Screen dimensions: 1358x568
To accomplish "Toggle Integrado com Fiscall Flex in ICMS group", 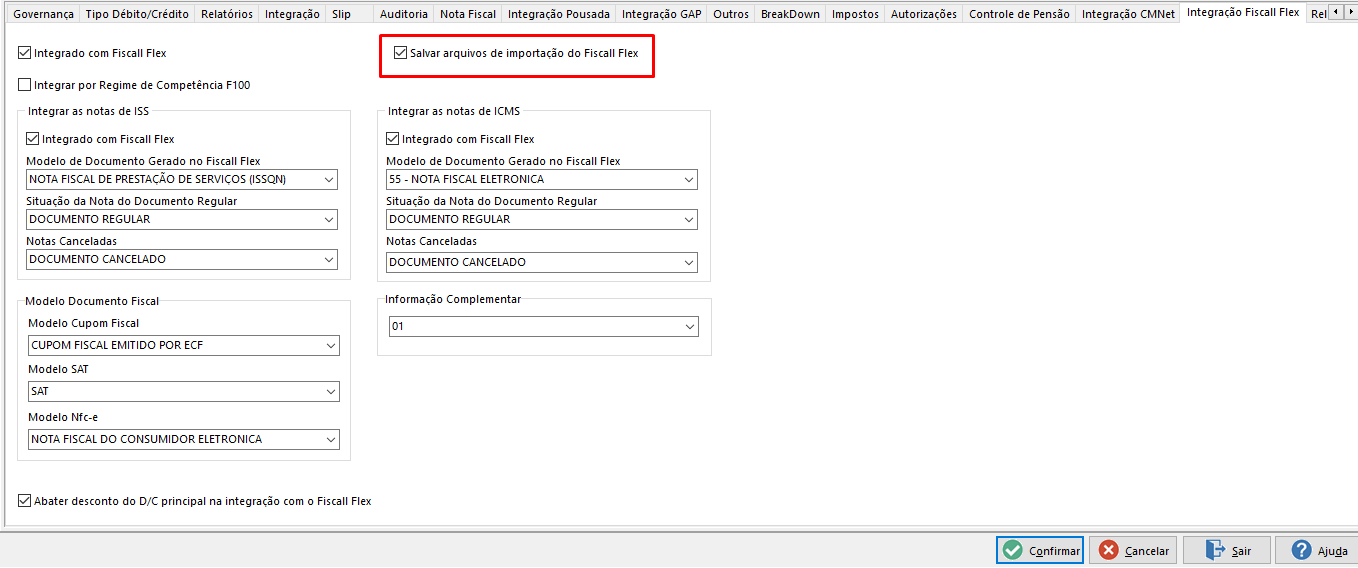I will pyautogui.click(x=393, y=139).
